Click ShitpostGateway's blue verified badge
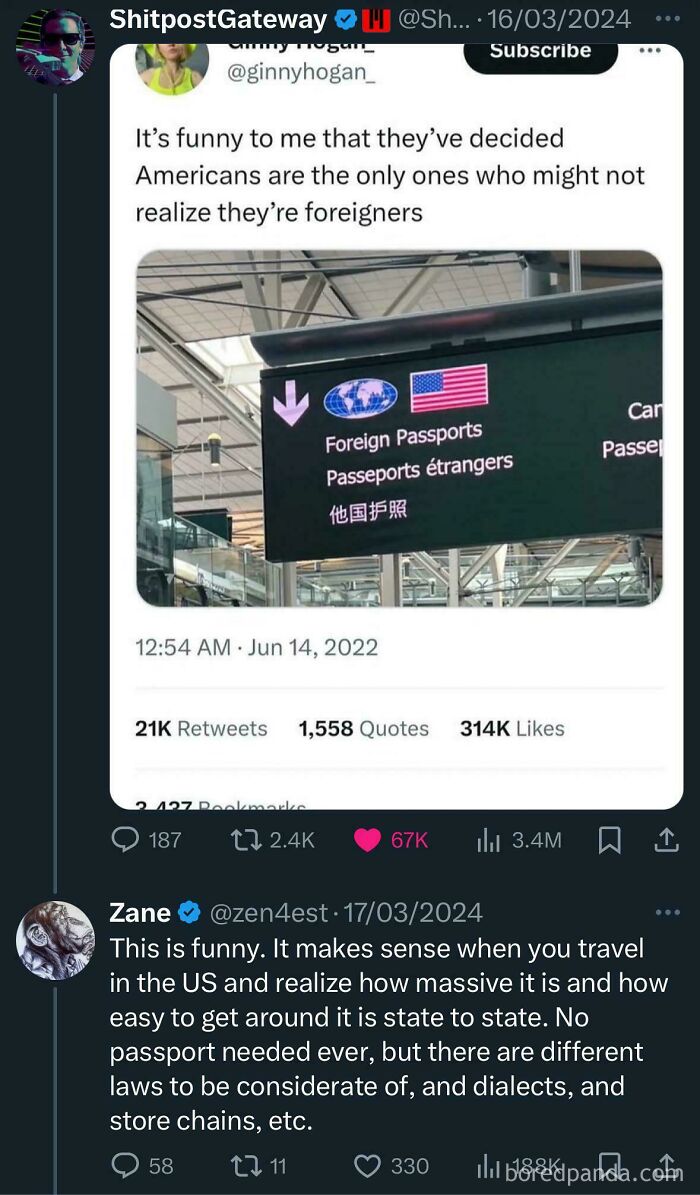Viewport: 700px width, 1195px height. click(347, 19)
